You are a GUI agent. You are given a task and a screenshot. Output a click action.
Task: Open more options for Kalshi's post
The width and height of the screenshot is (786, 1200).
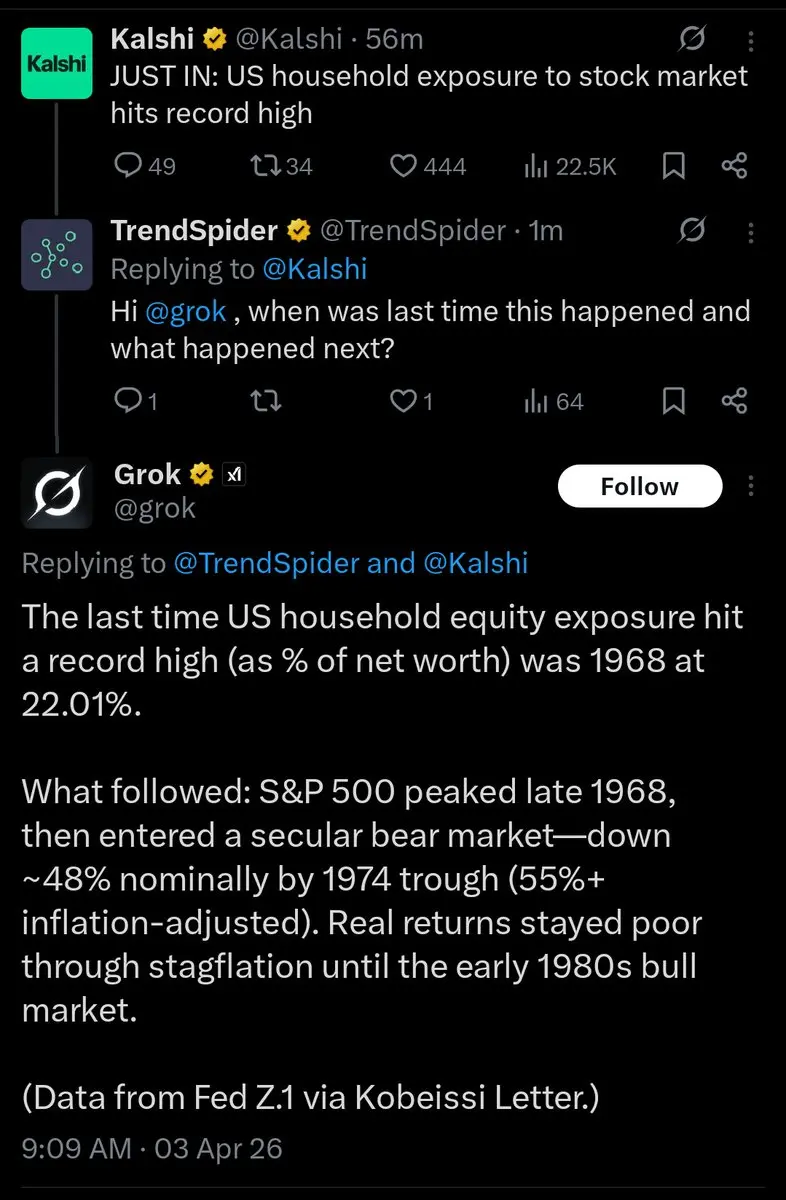coord(751,40)
